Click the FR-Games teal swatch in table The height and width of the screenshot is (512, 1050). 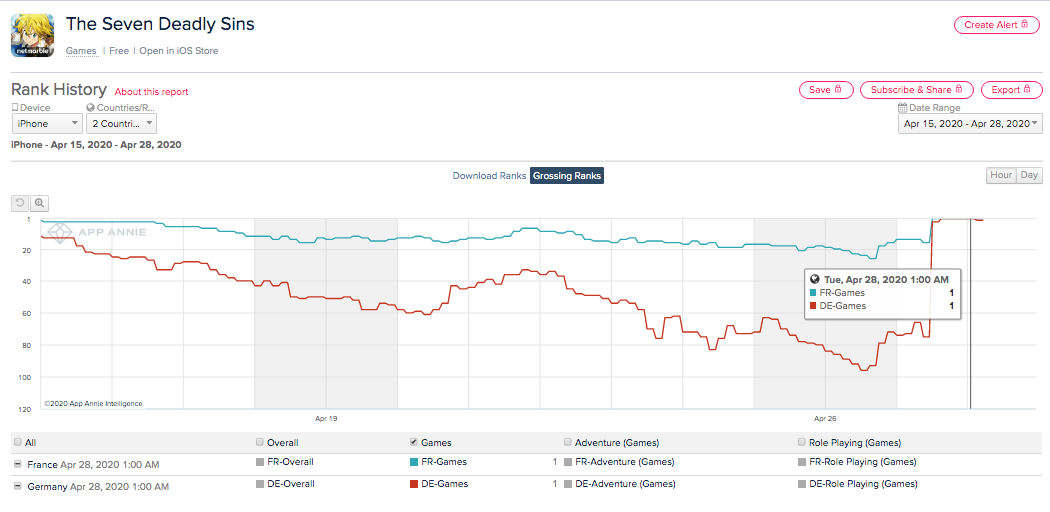415,462
